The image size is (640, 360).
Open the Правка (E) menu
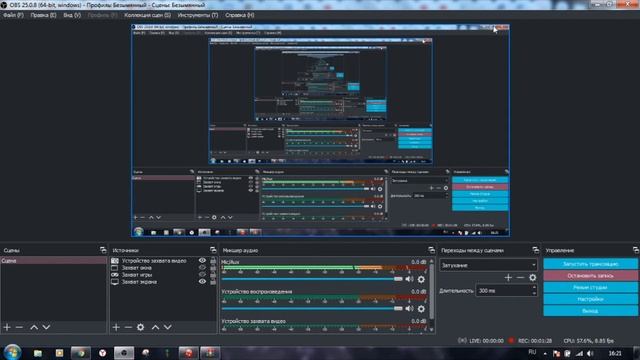tap(43, 15)
